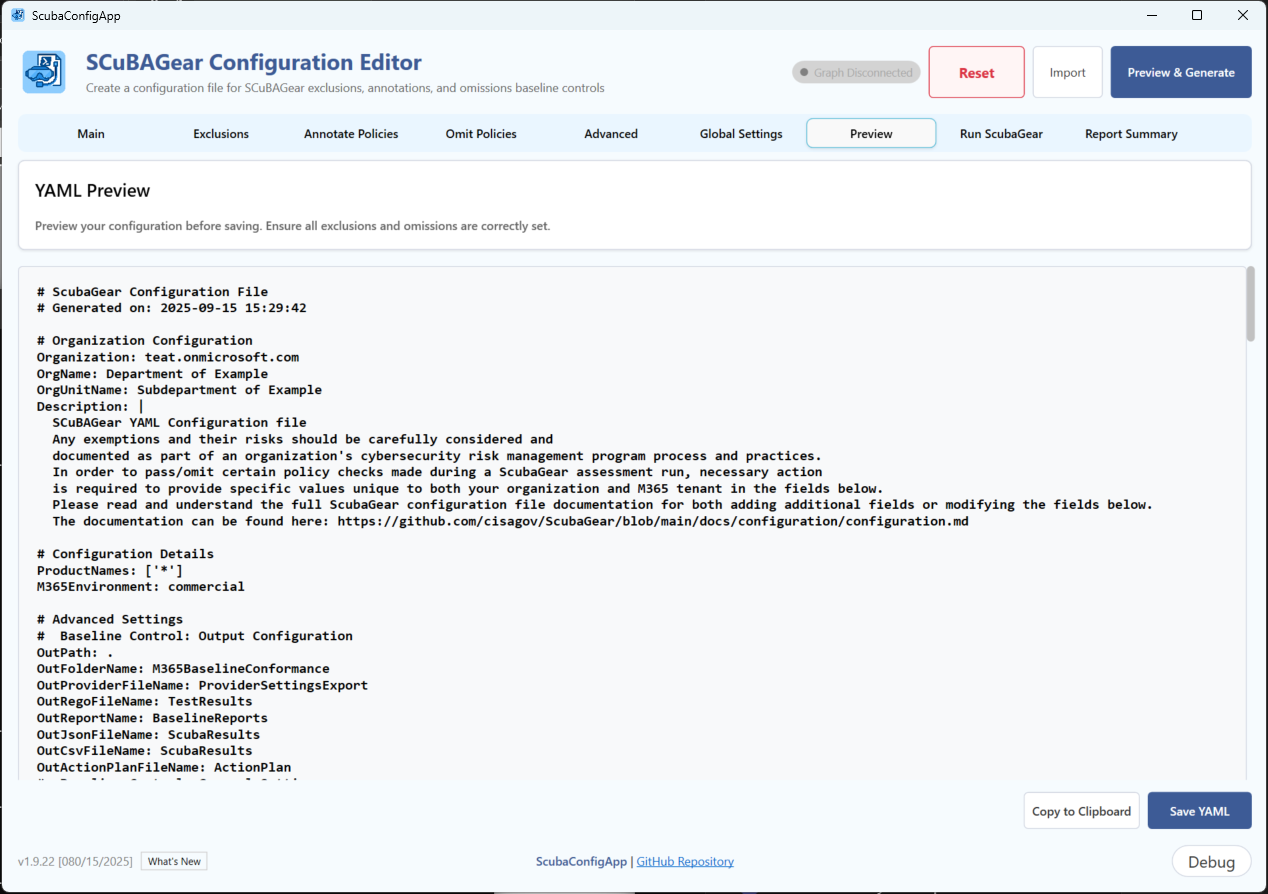1268x894 pixels.
Task: Click the Preview & Generate button
Action: pos(1180,72)
